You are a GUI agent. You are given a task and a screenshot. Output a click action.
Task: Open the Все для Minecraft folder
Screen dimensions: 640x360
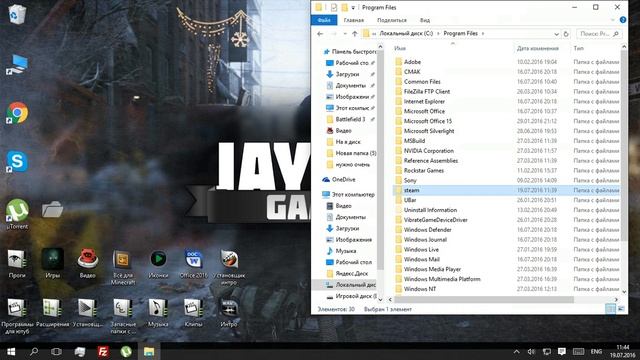click(123, 266)
